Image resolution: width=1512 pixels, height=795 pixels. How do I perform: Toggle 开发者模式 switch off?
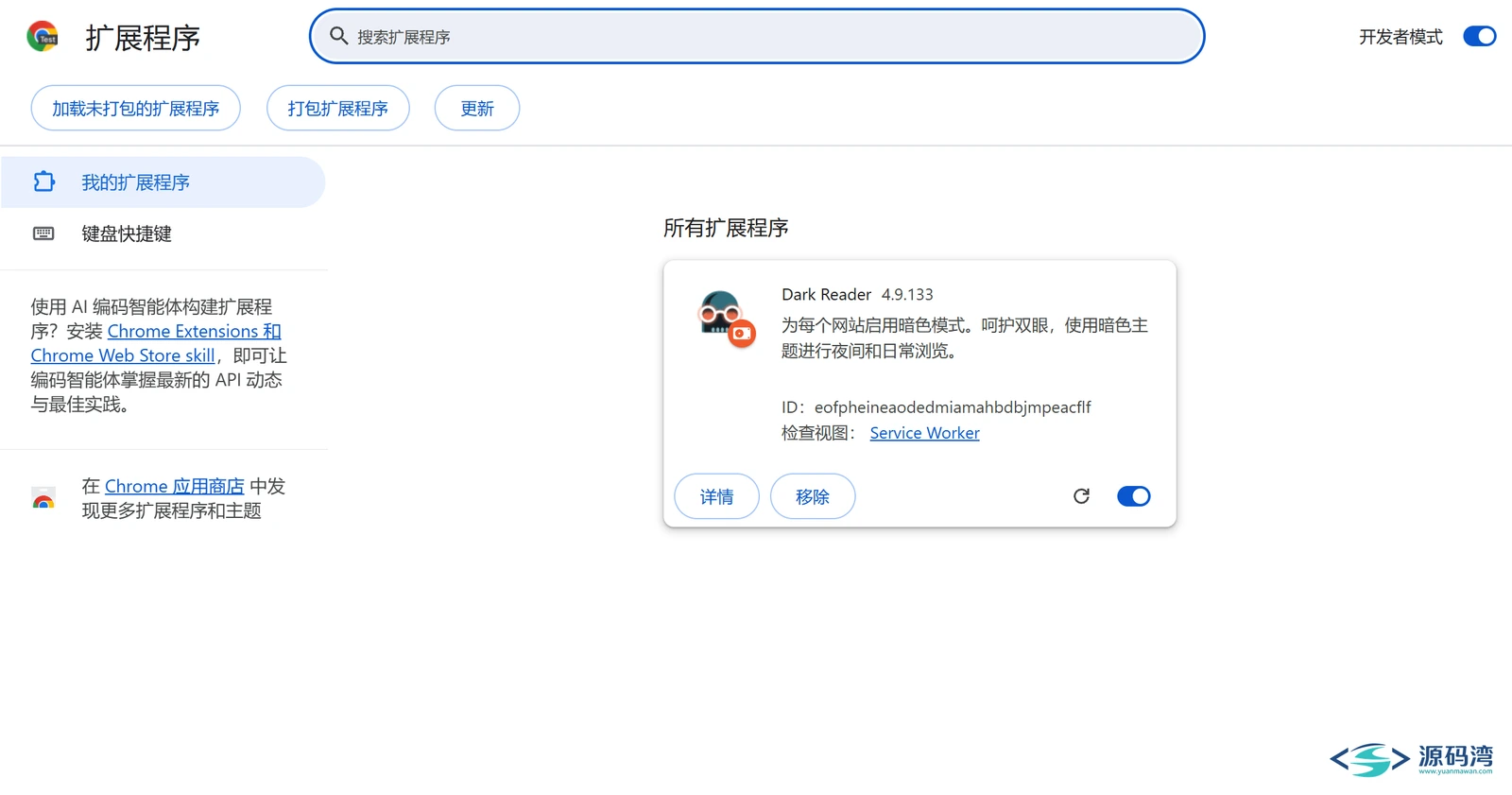coord(1479,36)
